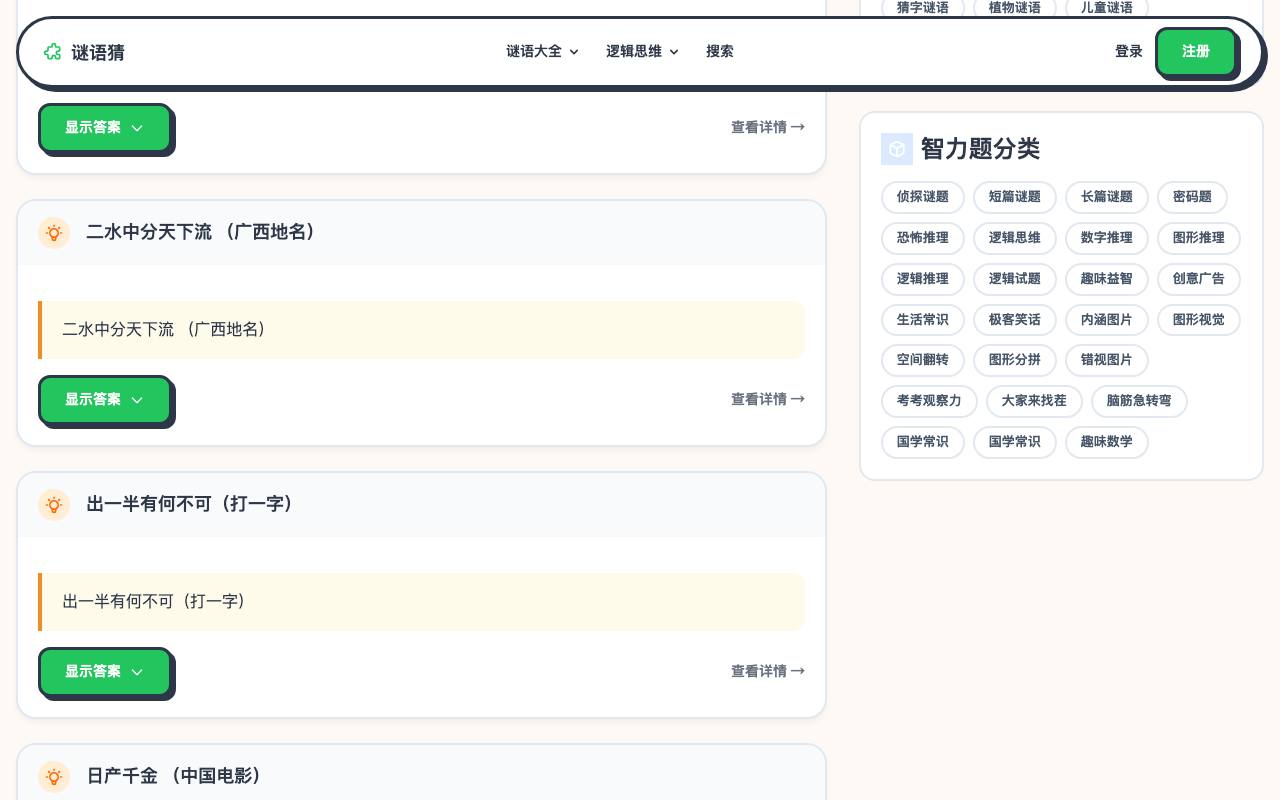Select the 图形分拼 category tag

tap(1015, 360)
